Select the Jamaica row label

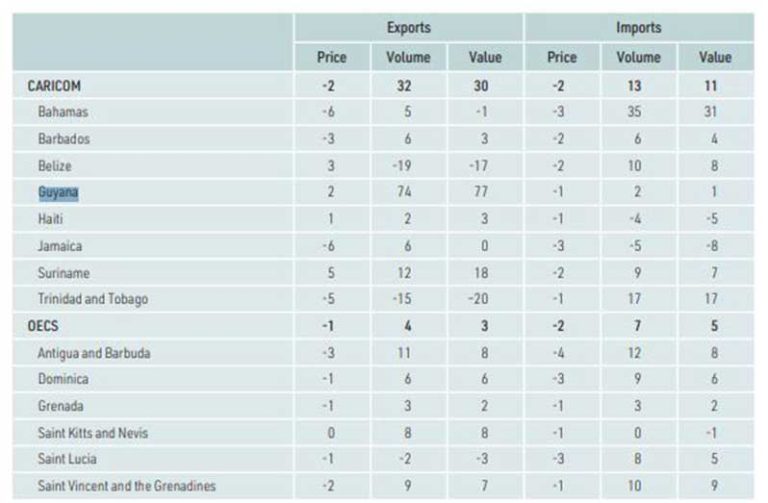click(x=60, y=246)
